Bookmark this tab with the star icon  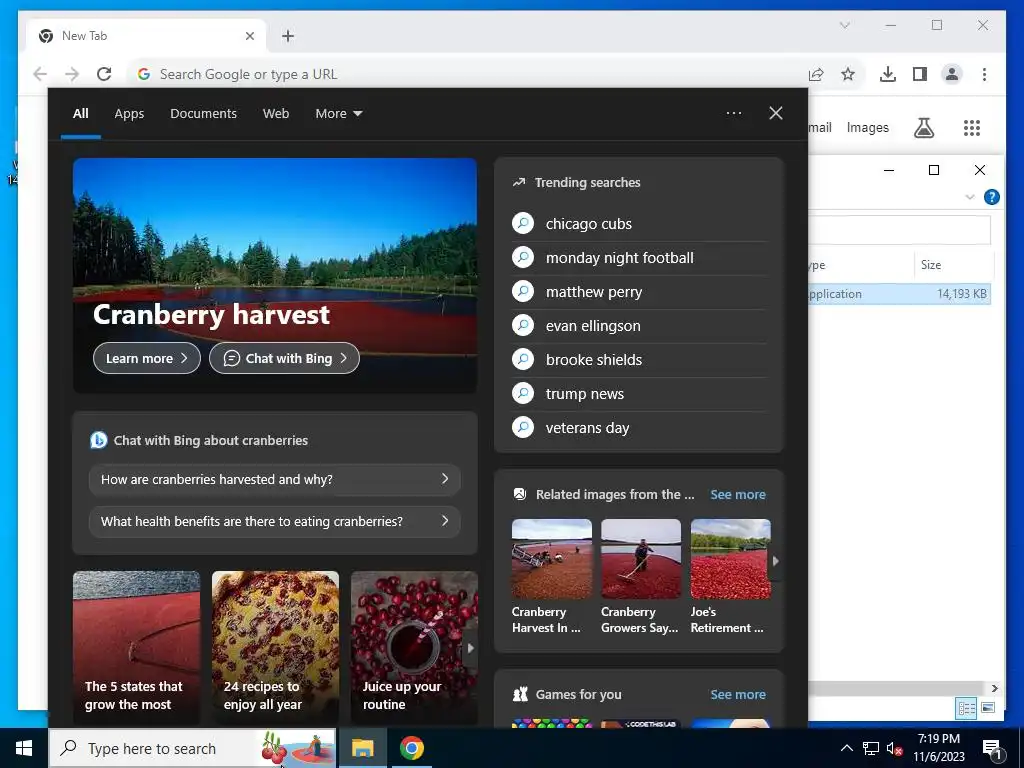(848, 74)
